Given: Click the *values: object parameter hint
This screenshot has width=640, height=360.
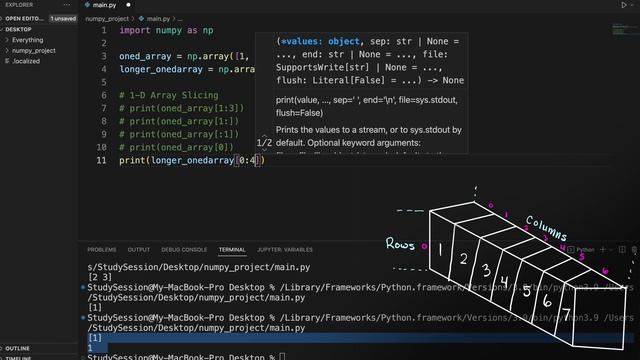Looking at the screenshot, I should click(320, 42).
